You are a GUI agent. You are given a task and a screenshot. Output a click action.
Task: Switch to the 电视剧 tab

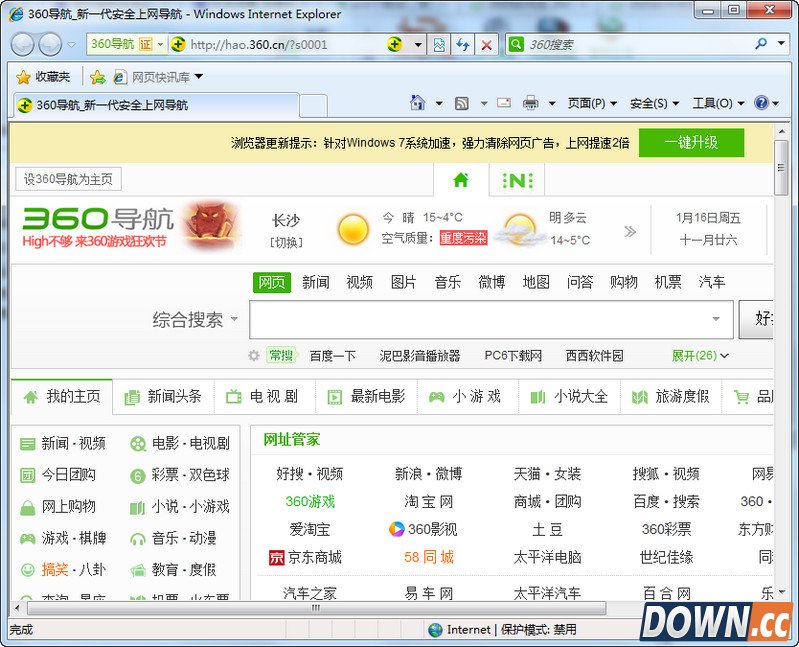[x=264, y=396]
